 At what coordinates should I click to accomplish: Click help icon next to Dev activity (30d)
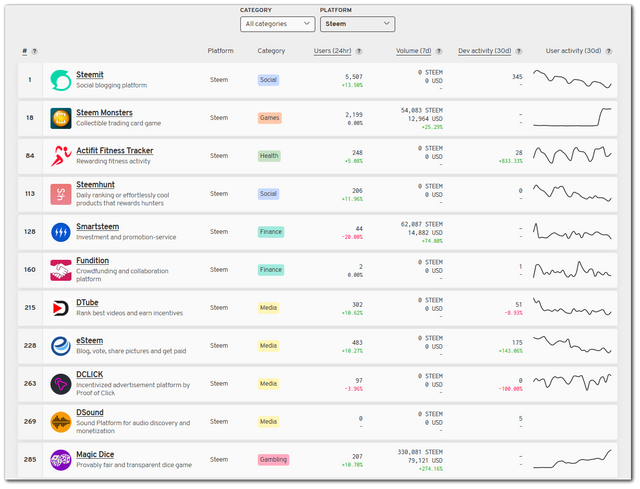519,51
